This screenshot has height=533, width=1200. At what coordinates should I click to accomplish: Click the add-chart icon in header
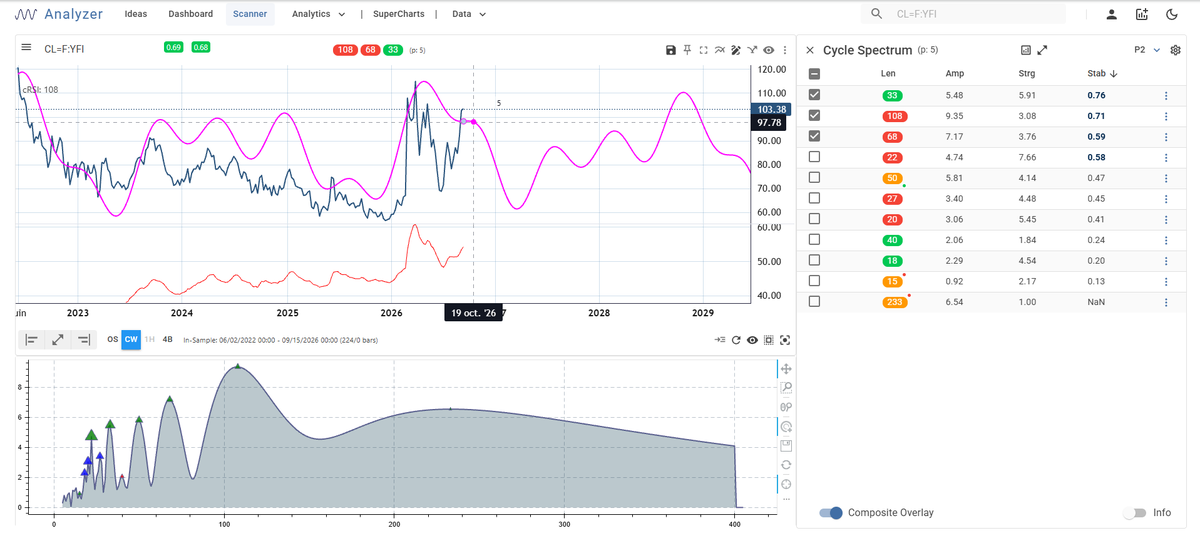(x=1143, y=14)
